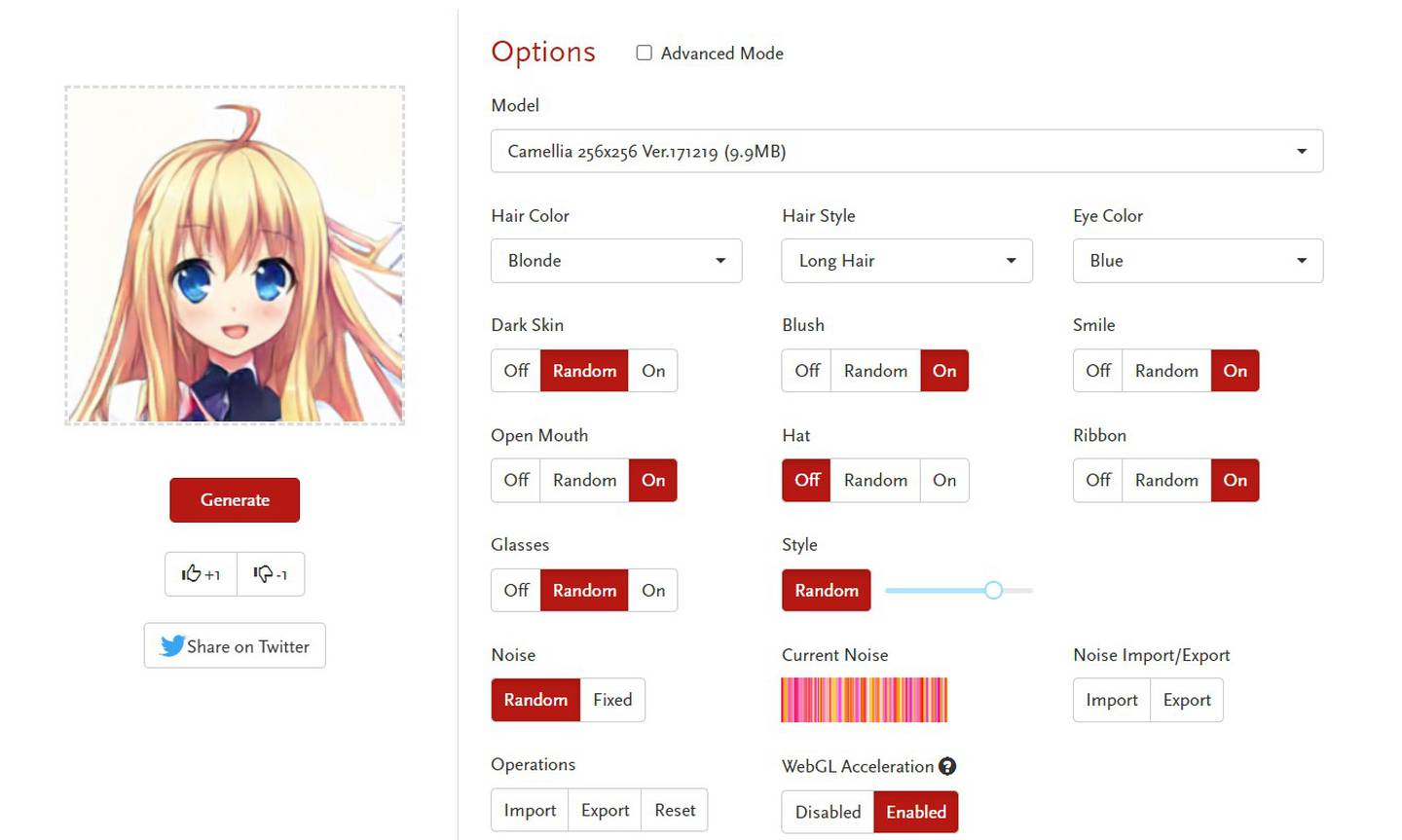Set Dark Skin to Off
Screen dimensions: 1402x840
point(516,371)
